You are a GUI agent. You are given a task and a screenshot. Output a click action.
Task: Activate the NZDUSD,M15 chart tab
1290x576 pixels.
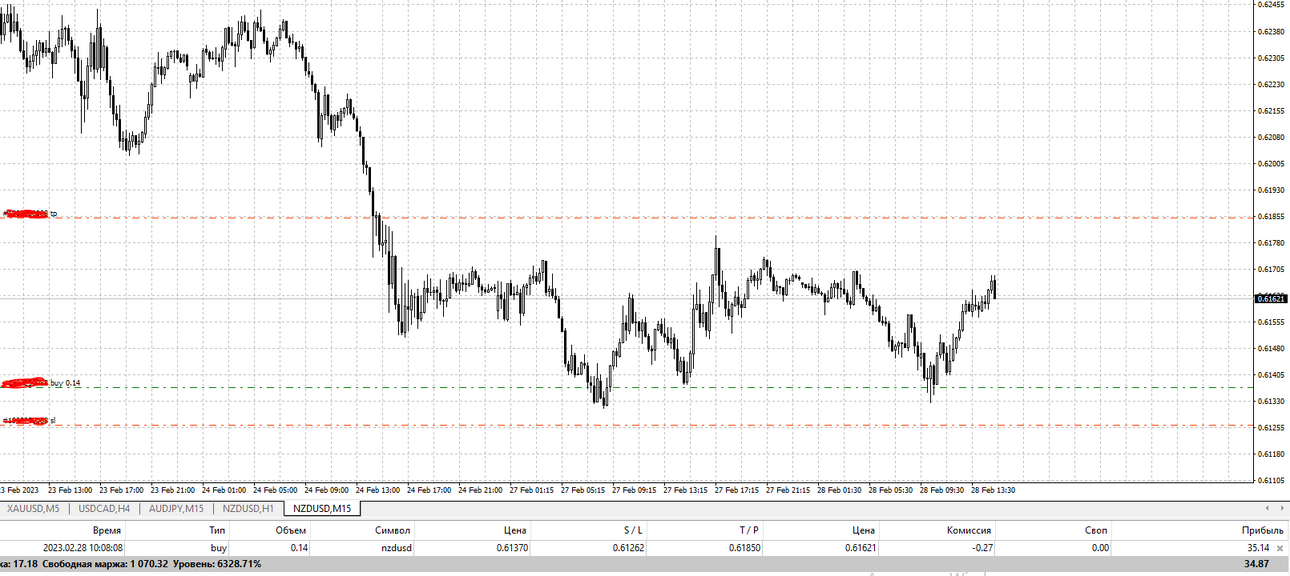pos(321,509)
